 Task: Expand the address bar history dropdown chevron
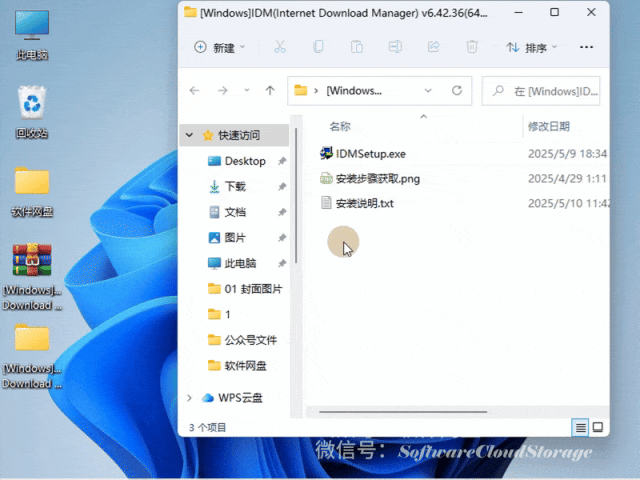click(x=428, y=90)
